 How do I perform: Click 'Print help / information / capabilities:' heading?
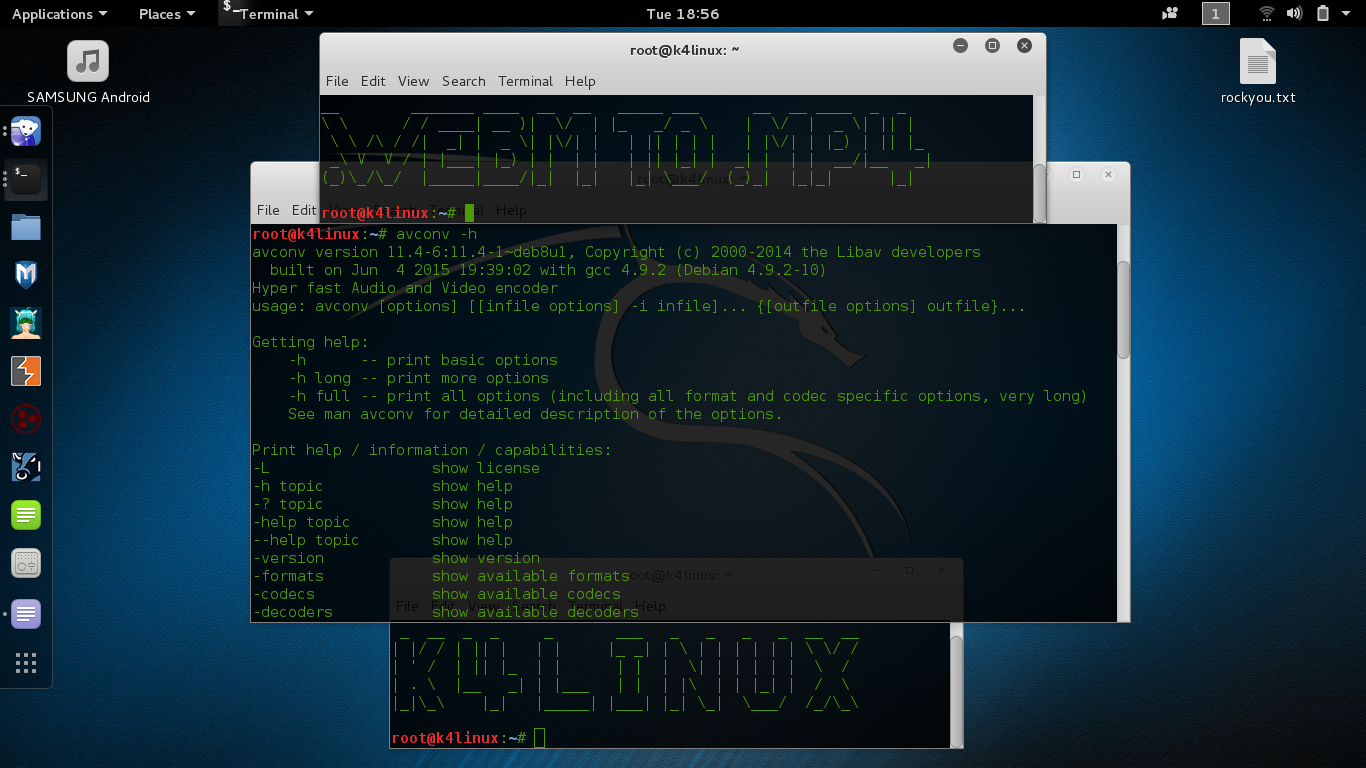[432, 450]
